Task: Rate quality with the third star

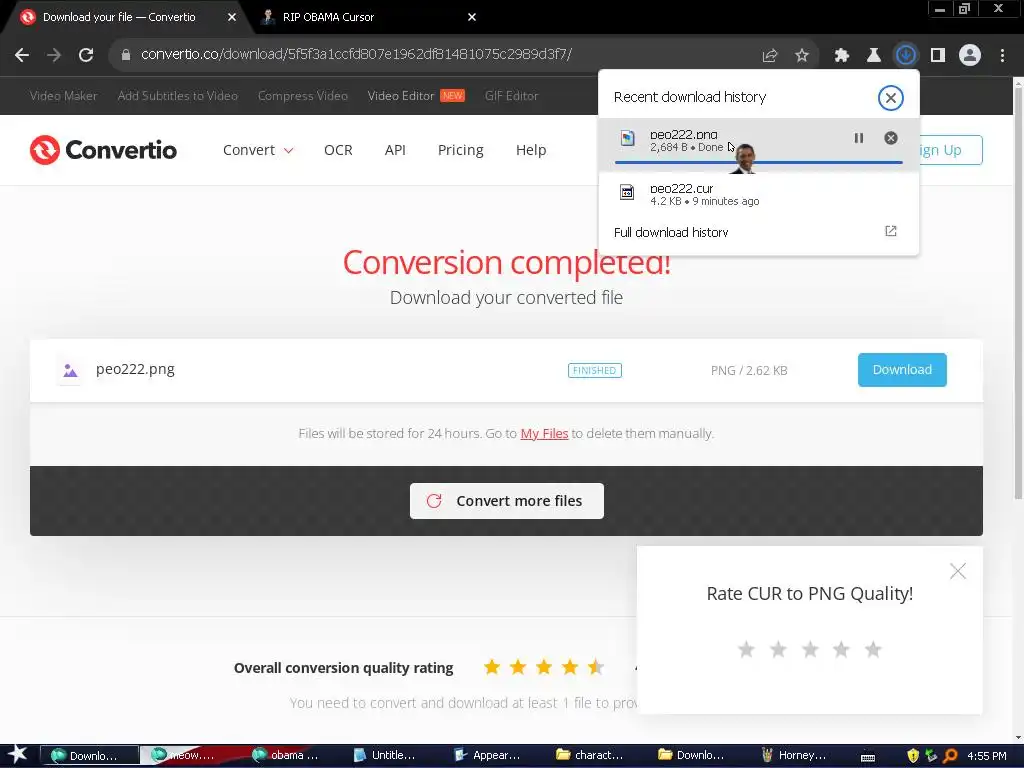Action: click(x=810, y=649)
